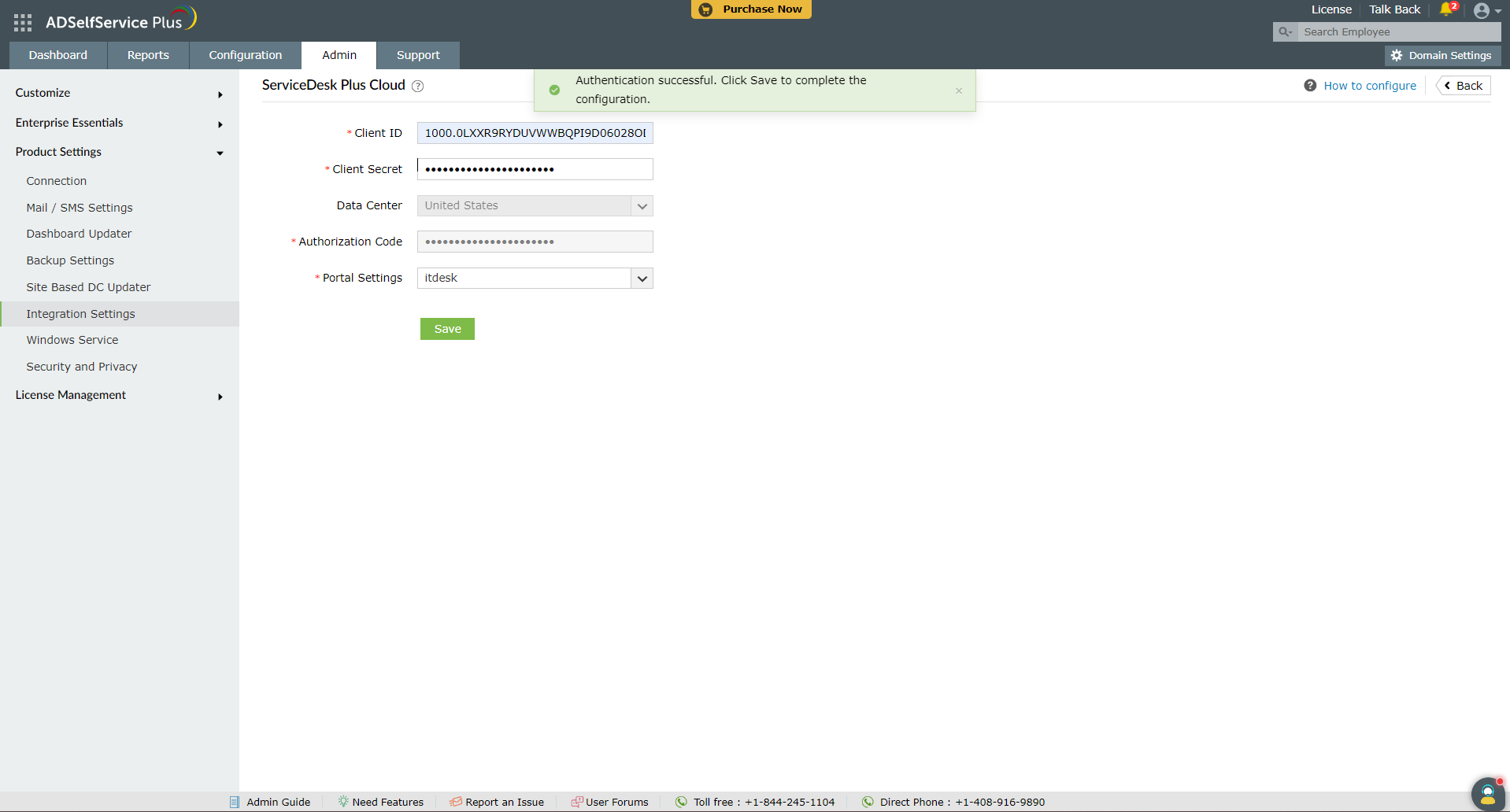Click the Report an Issue icon

[455, 802]
